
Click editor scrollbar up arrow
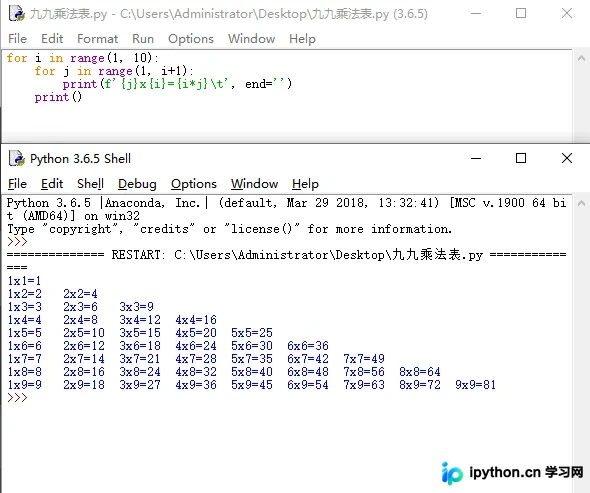[581, 58]
